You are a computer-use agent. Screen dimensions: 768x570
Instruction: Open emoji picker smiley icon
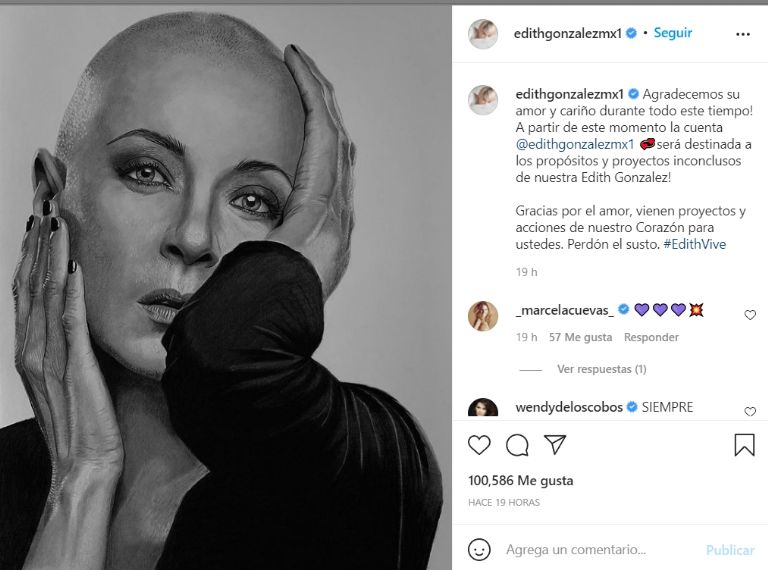click(x=479, y=549)
